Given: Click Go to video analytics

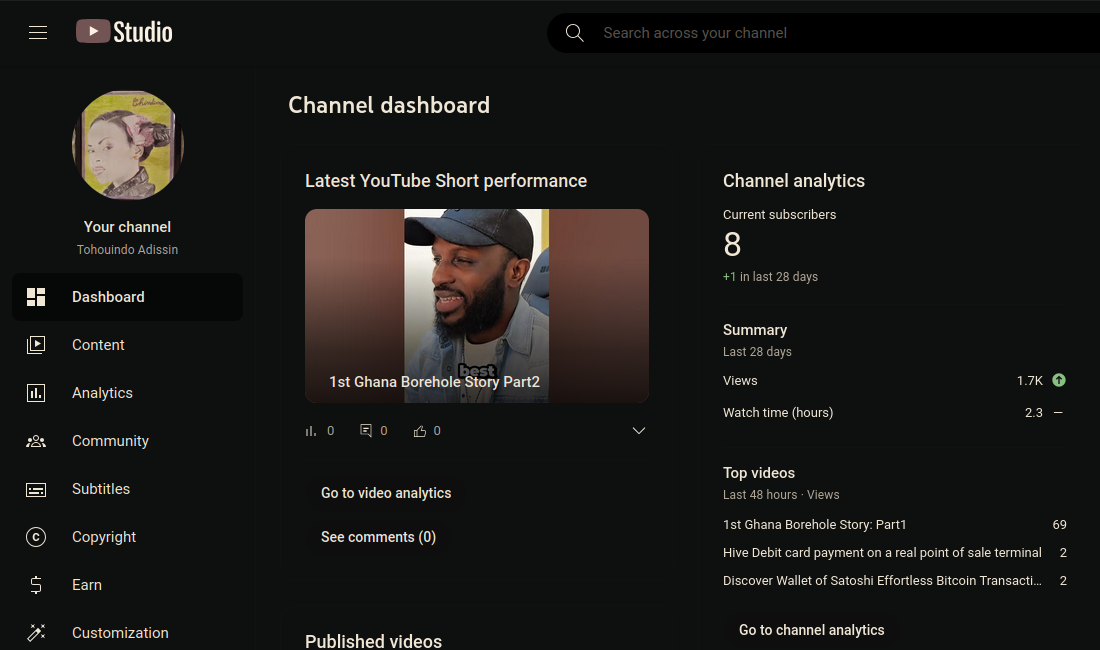Looking at the screenshot, I should 386,493.
